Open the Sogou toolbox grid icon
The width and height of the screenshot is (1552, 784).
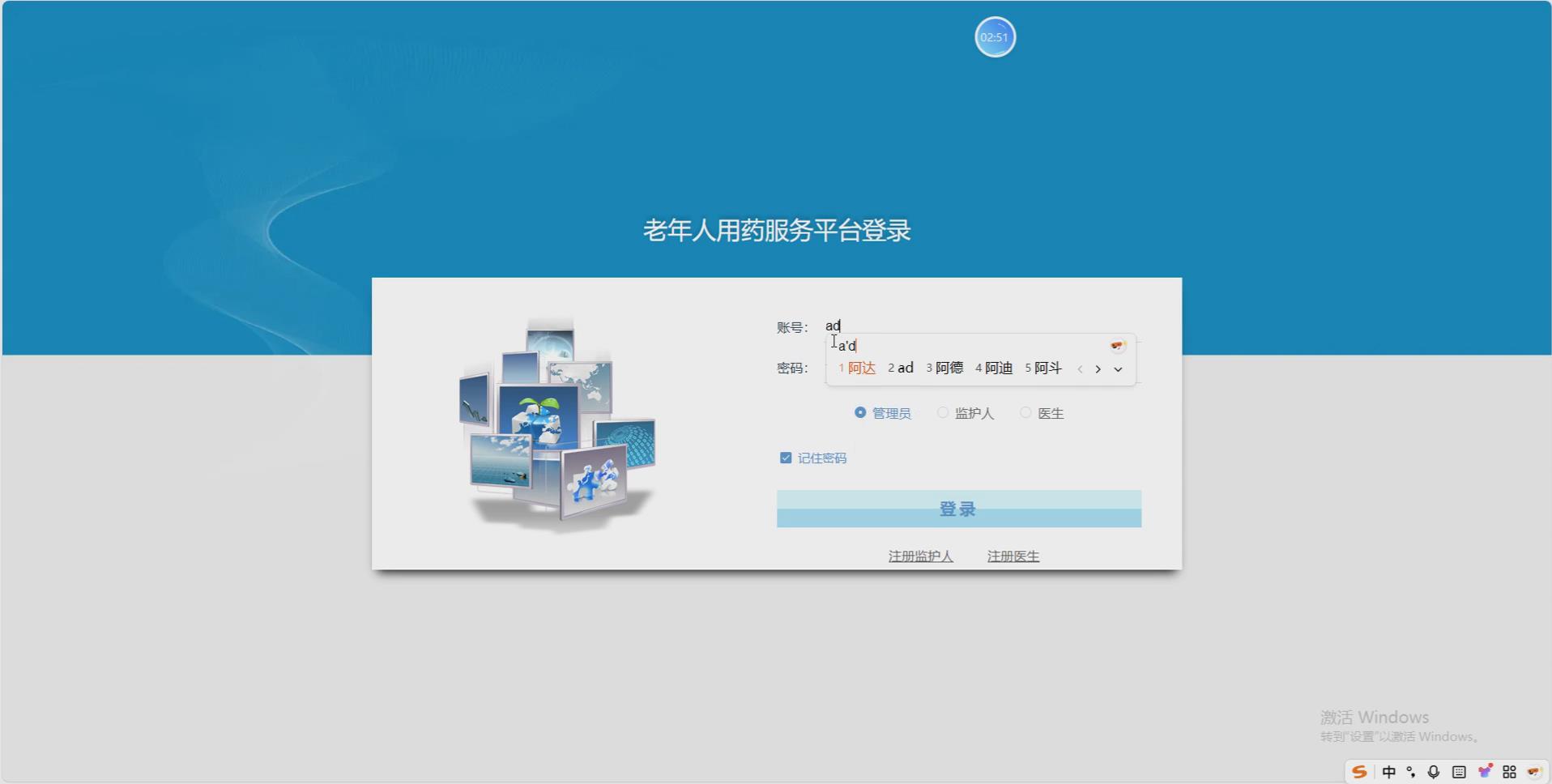point(1510,772)
